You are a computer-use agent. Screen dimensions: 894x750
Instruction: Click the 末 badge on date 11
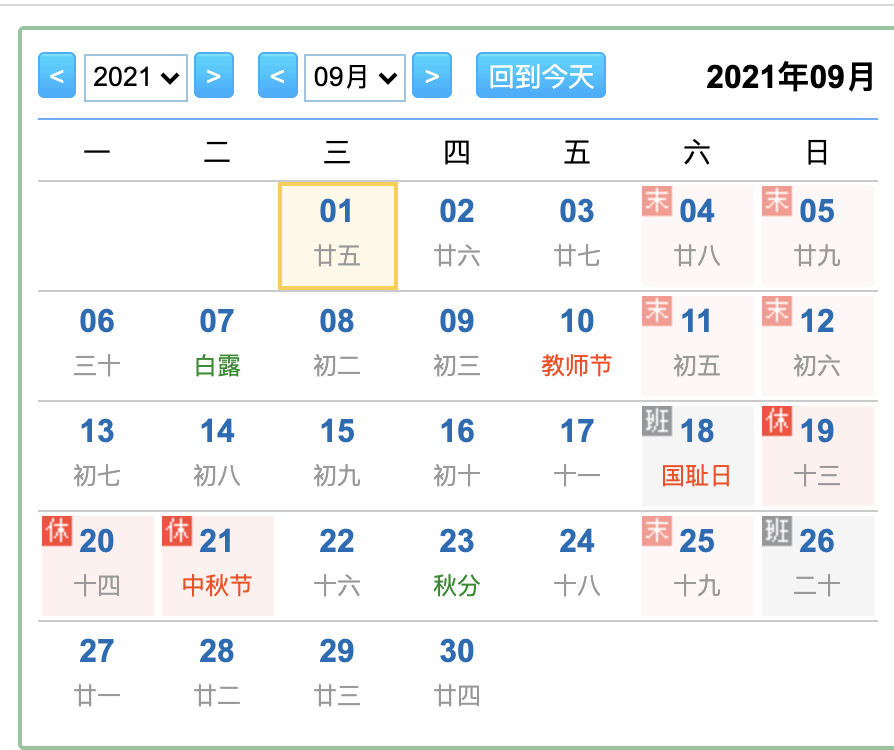(x=657, y=311)
